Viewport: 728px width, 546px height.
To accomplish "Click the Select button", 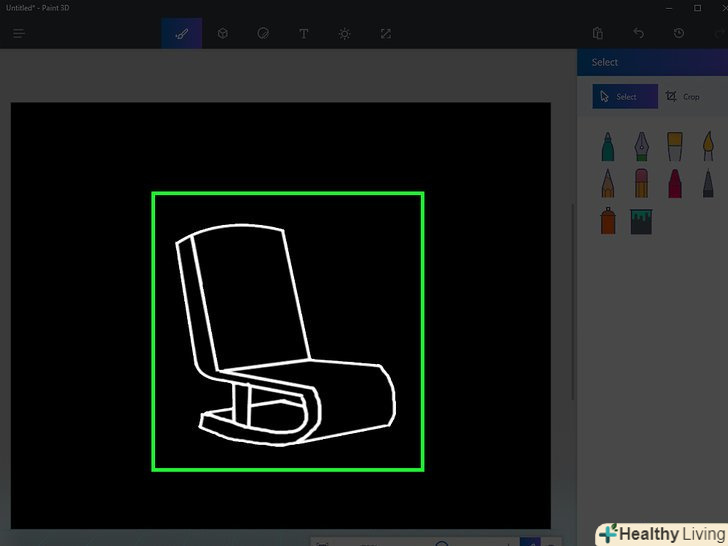I will [625, 97].
